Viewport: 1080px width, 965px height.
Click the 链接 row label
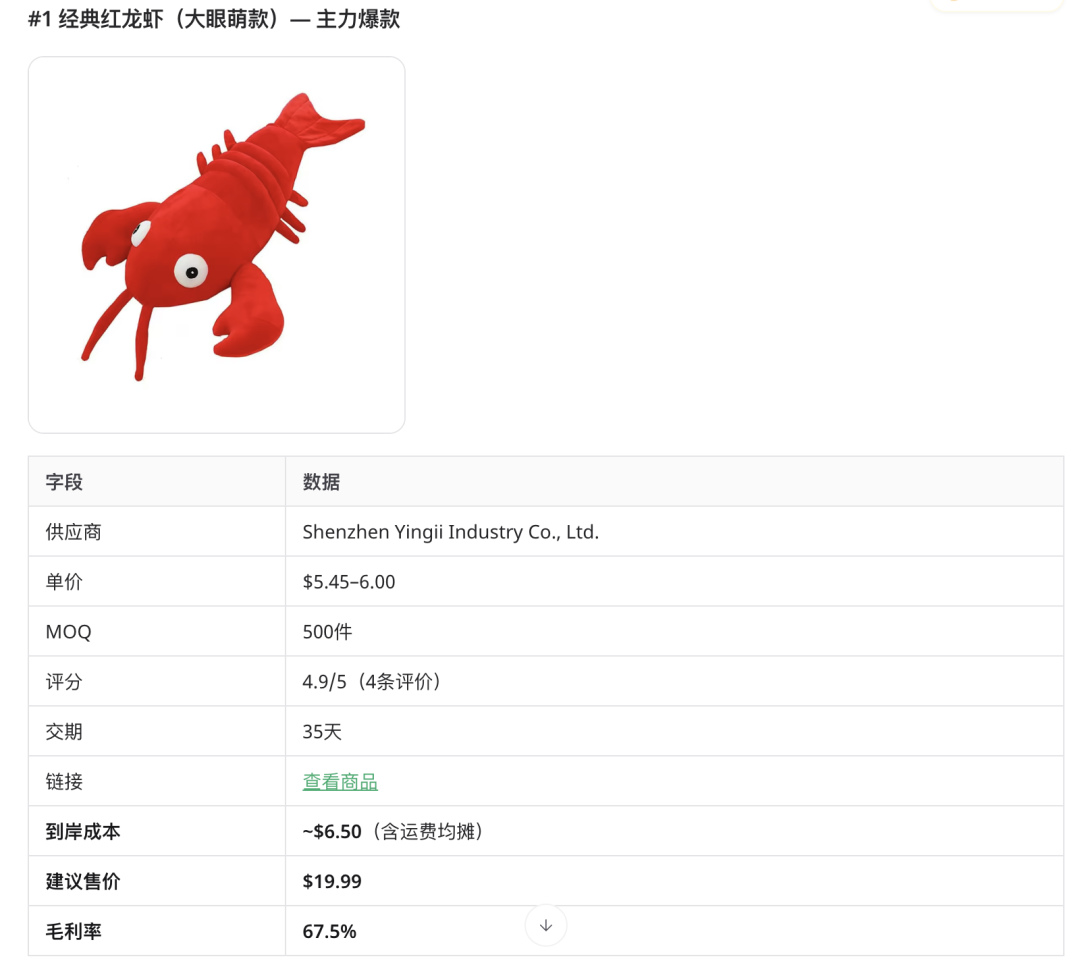pyautogui.click(x=63, y=781)
